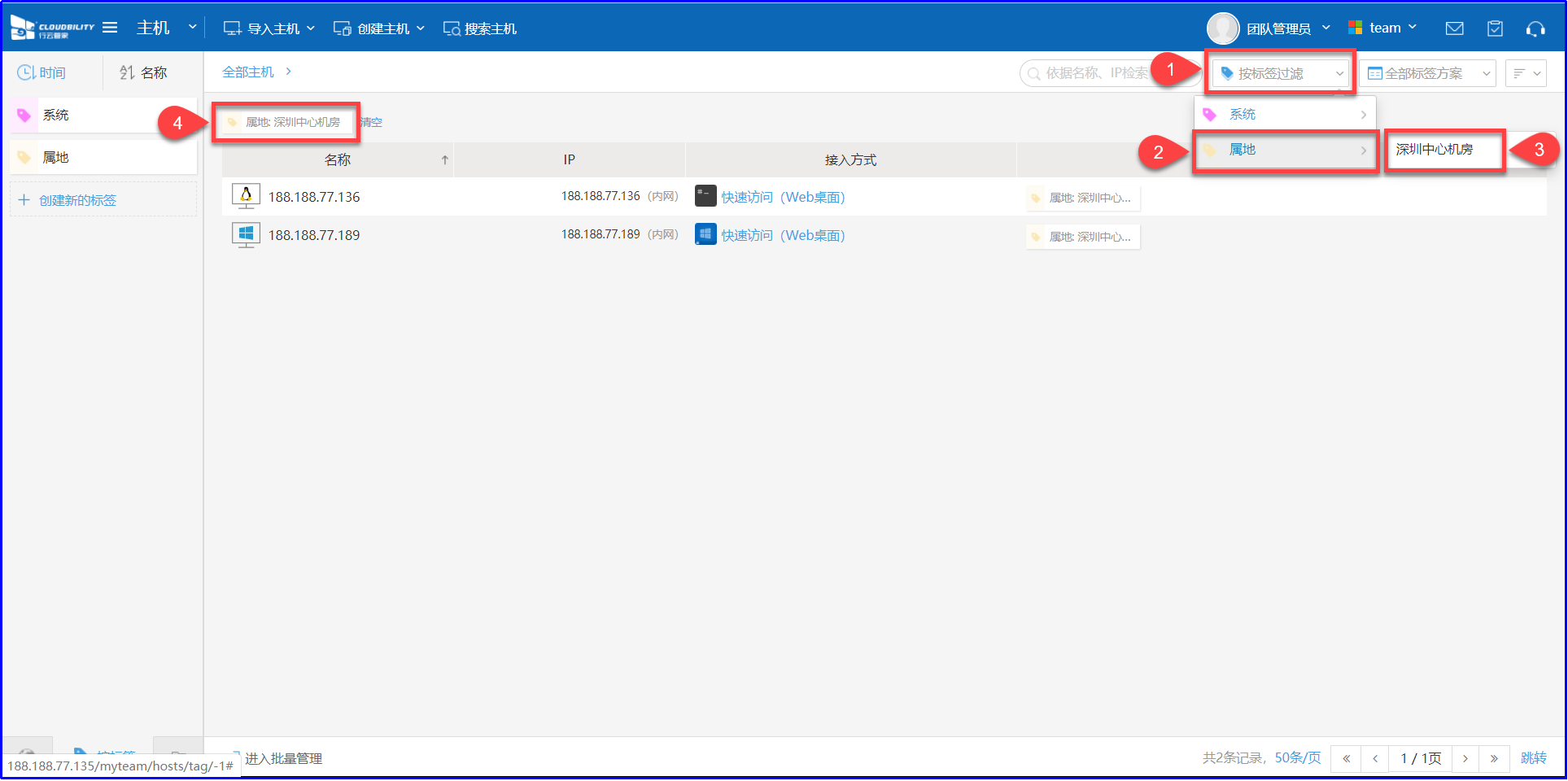Click the 属地 tag in left sidebar
The image size is (1568, 781).
55,158
